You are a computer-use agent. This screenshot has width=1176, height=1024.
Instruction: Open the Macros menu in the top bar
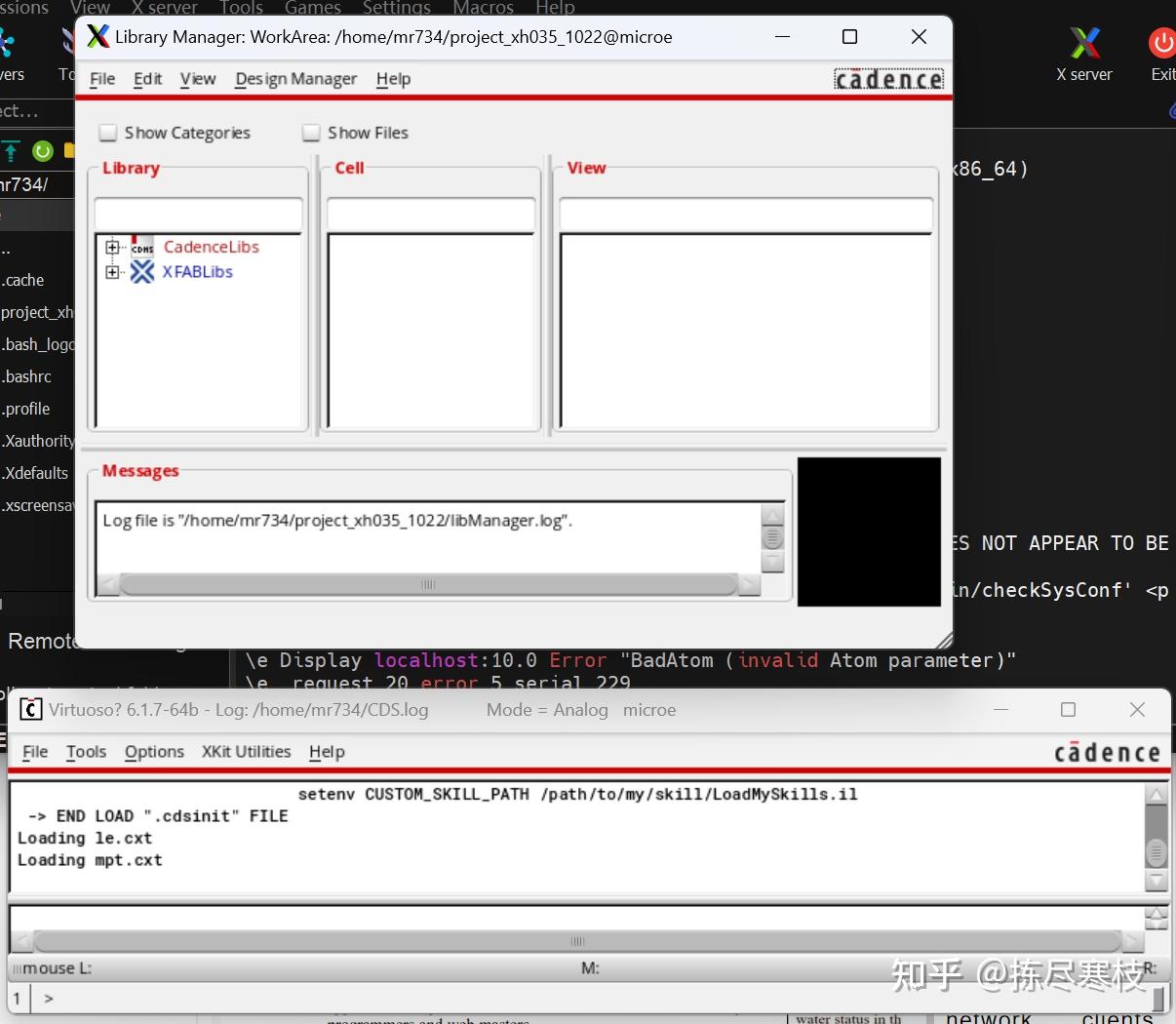(x=482, y=8)
